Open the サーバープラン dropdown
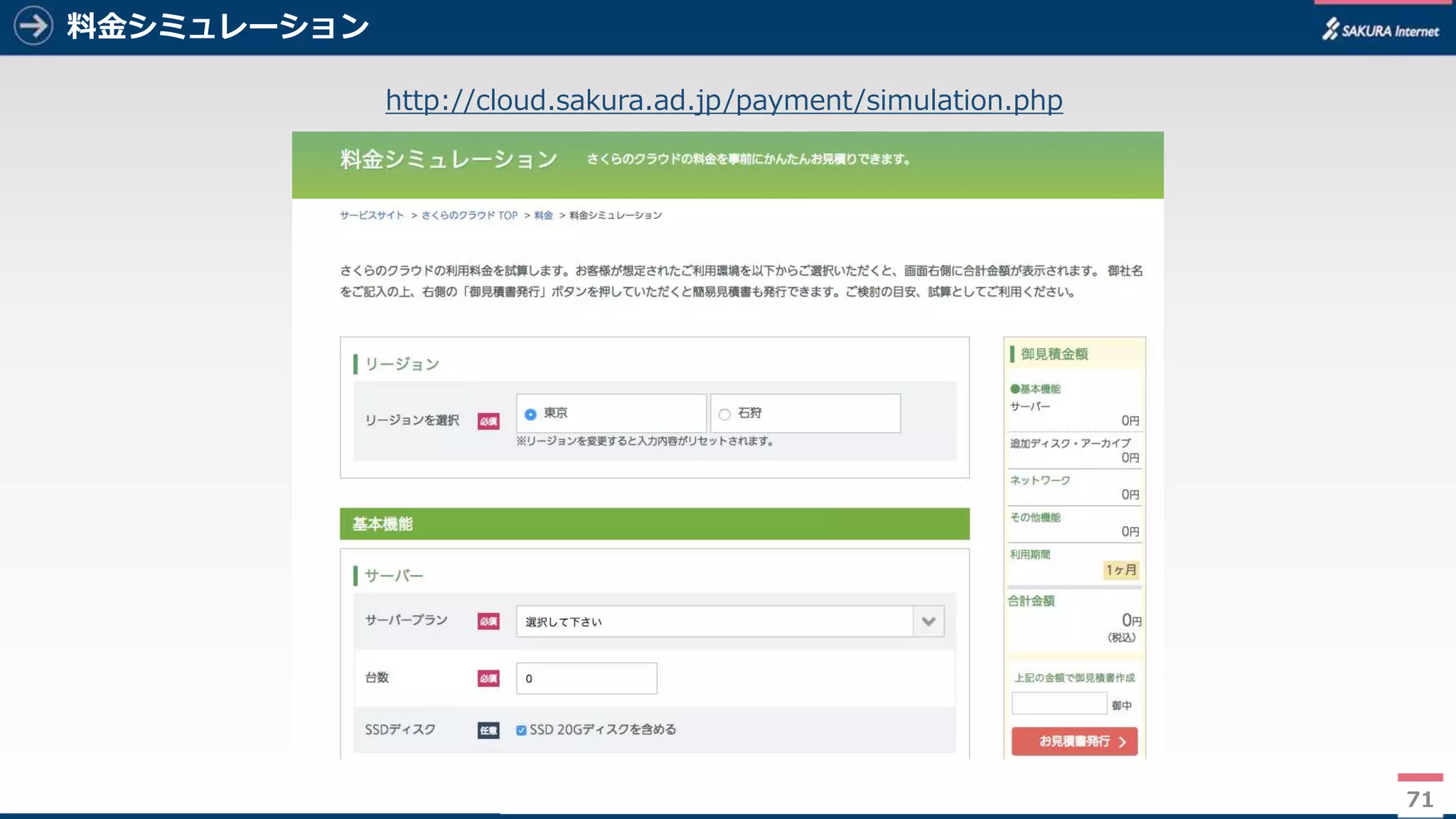Viewport: 1456px width, 819px height. point(730,621)
